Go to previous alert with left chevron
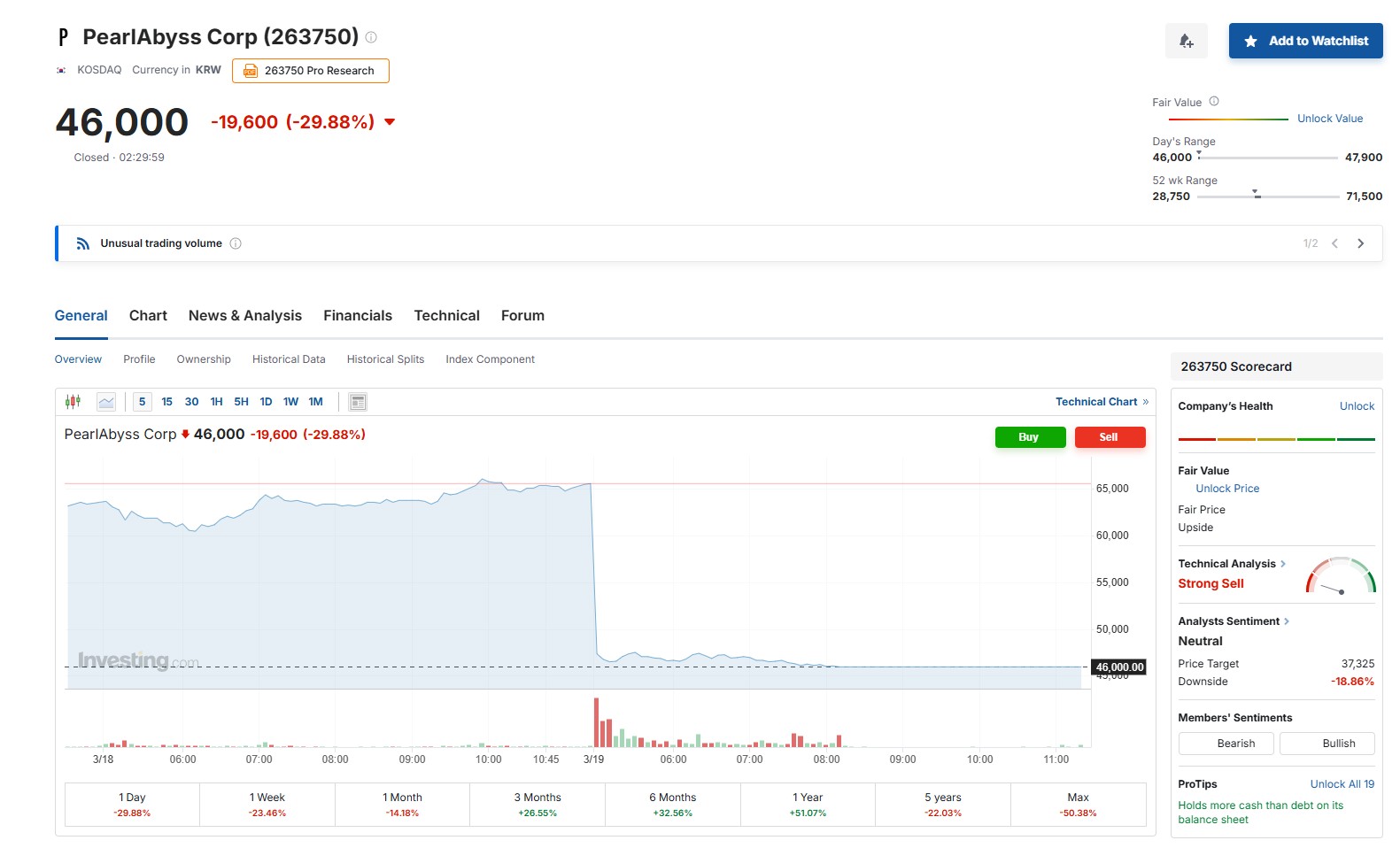 (x=1334, y=243)
